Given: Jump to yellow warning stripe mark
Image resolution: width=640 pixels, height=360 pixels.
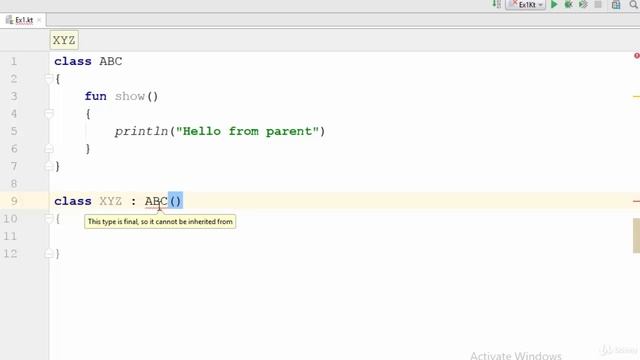Looking at the screenshot, I should click(x=636, y=97).
